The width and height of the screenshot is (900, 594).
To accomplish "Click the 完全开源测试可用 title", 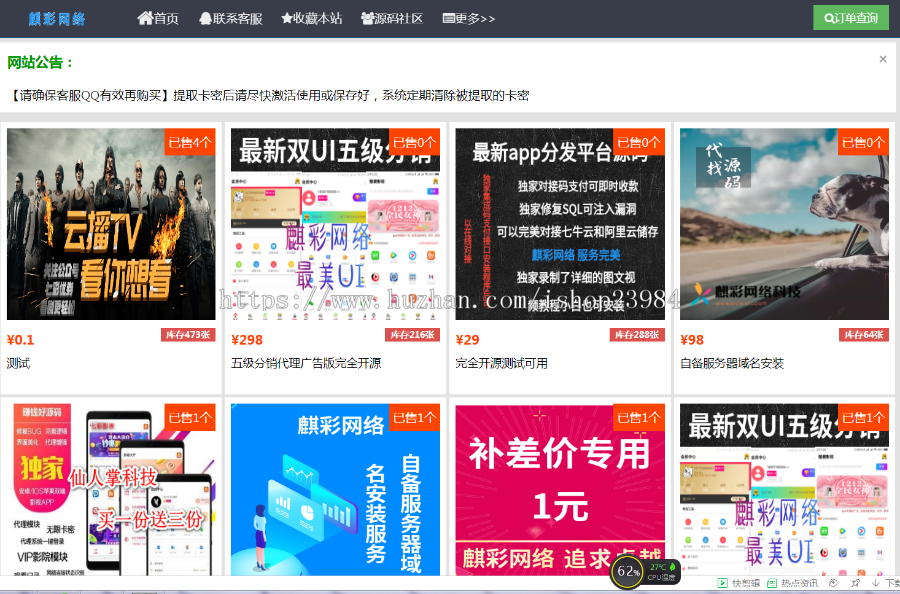I will (502, 363).
